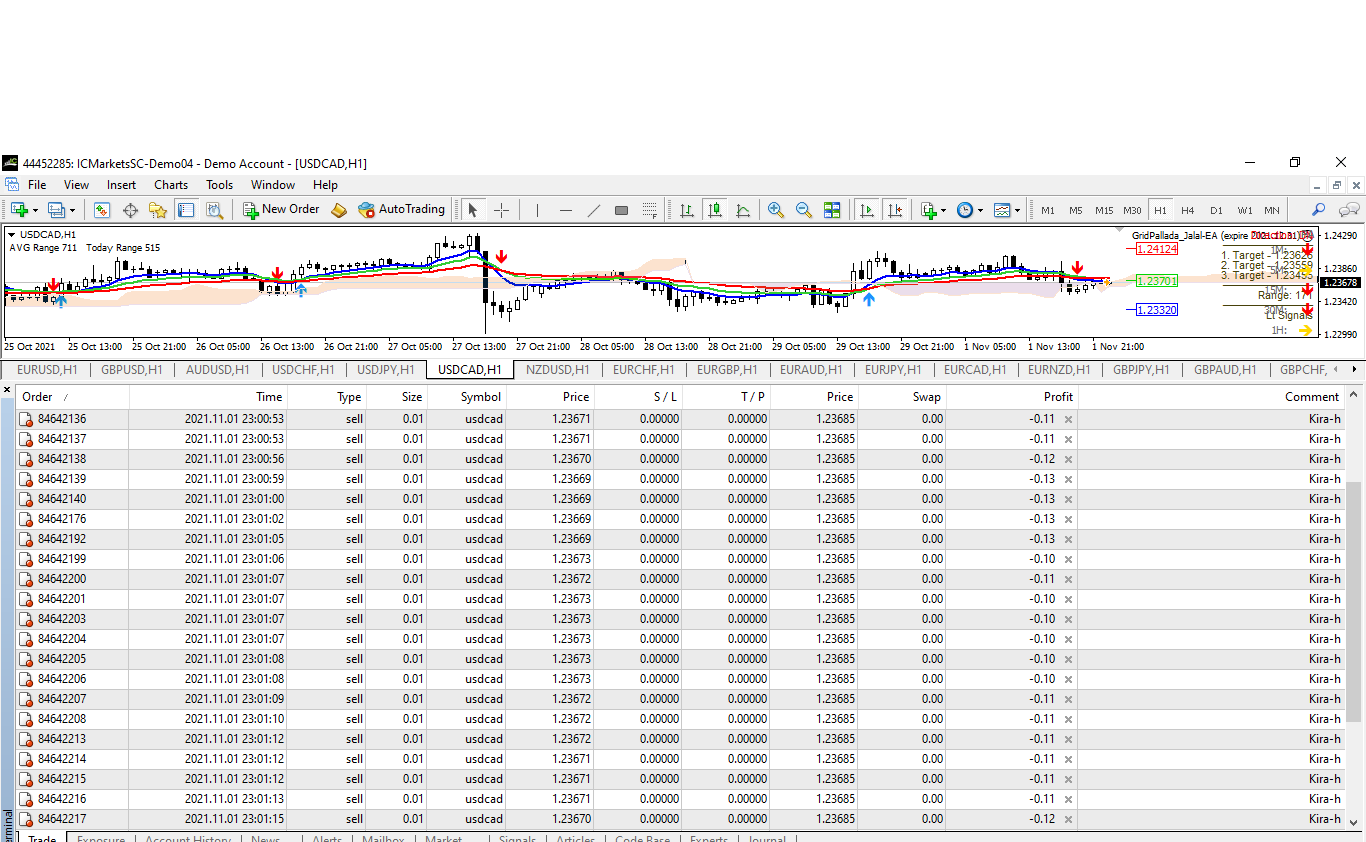
Task: Select order row 84642207
Action: tap(680, 699)
